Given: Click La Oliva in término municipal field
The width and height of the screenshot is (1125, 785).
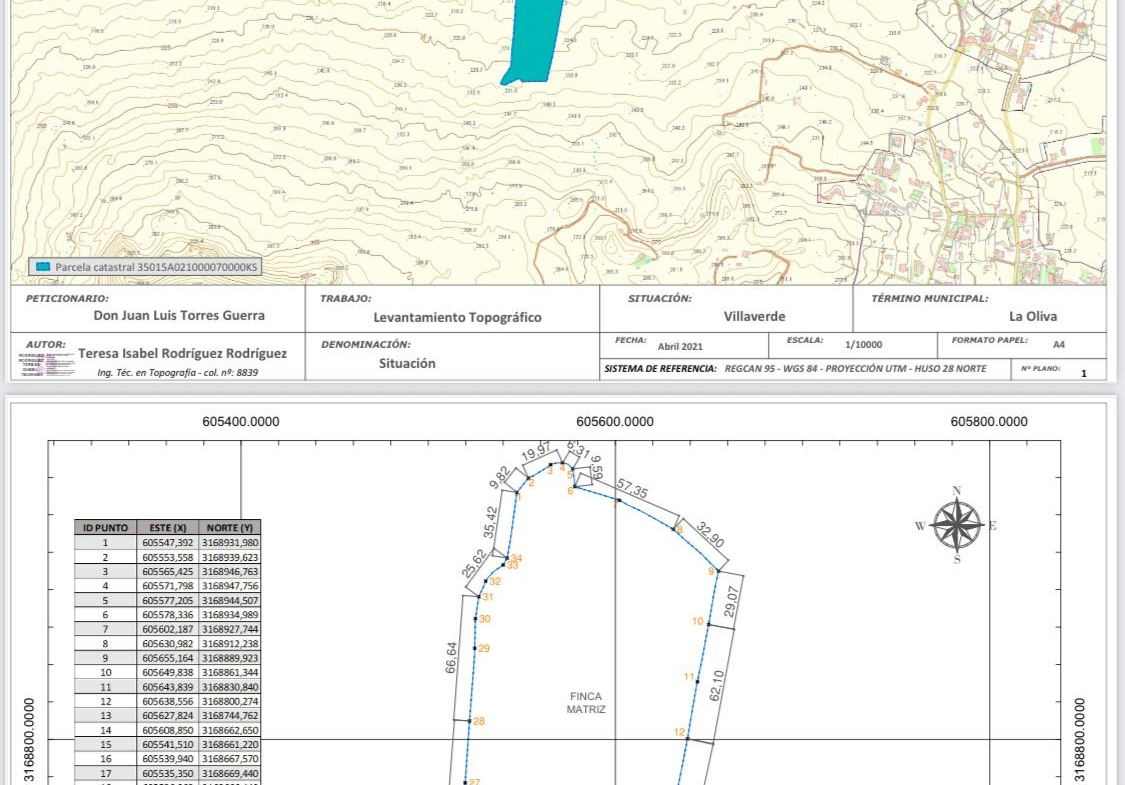Looking at the screenshot, I should 1032,316.
